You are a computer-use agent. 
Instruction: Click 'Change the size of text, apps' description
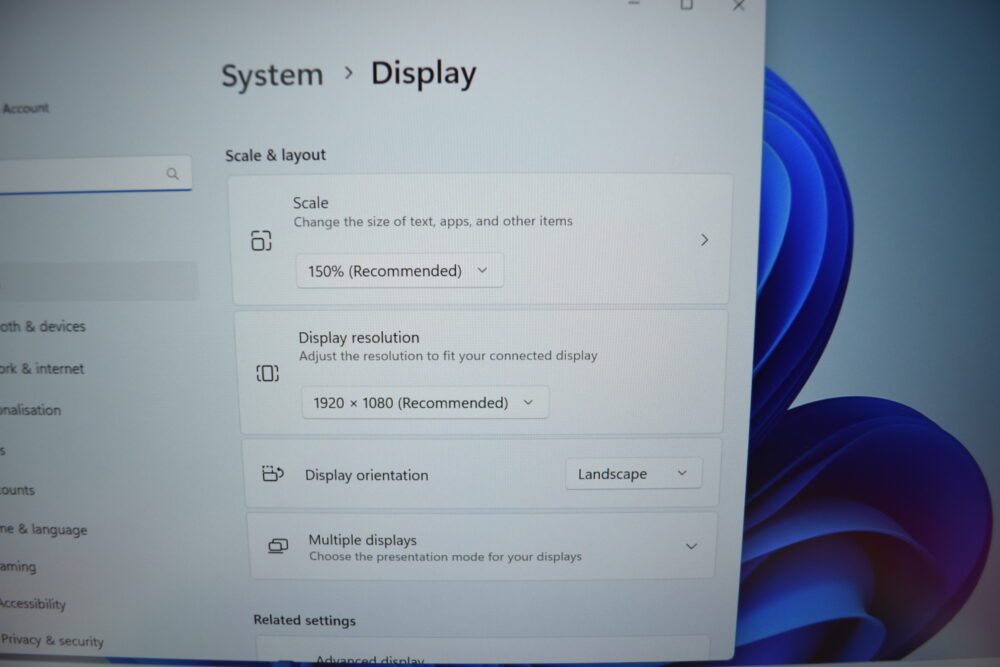(x=433, y=221)
